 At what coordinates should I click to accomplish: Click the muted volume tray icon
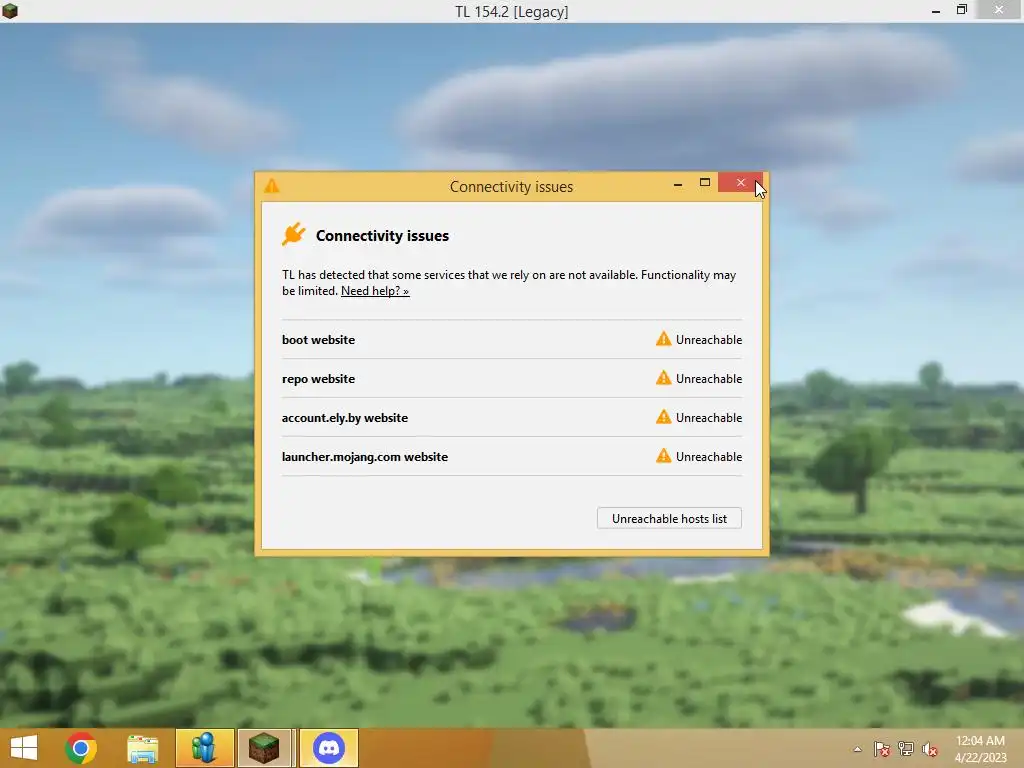(930, 749)
